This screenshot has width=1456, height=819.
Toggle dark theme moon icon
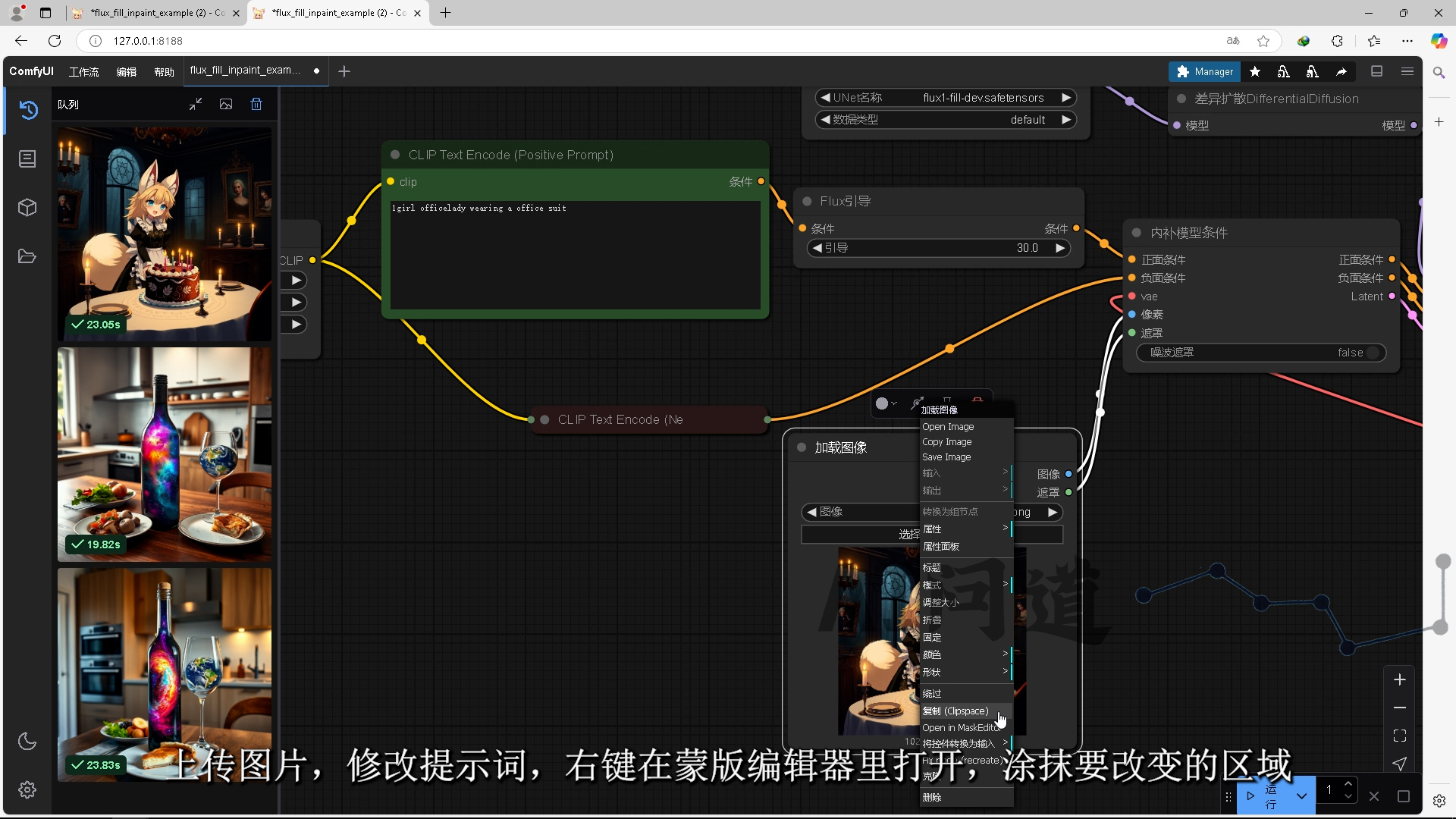27,741
